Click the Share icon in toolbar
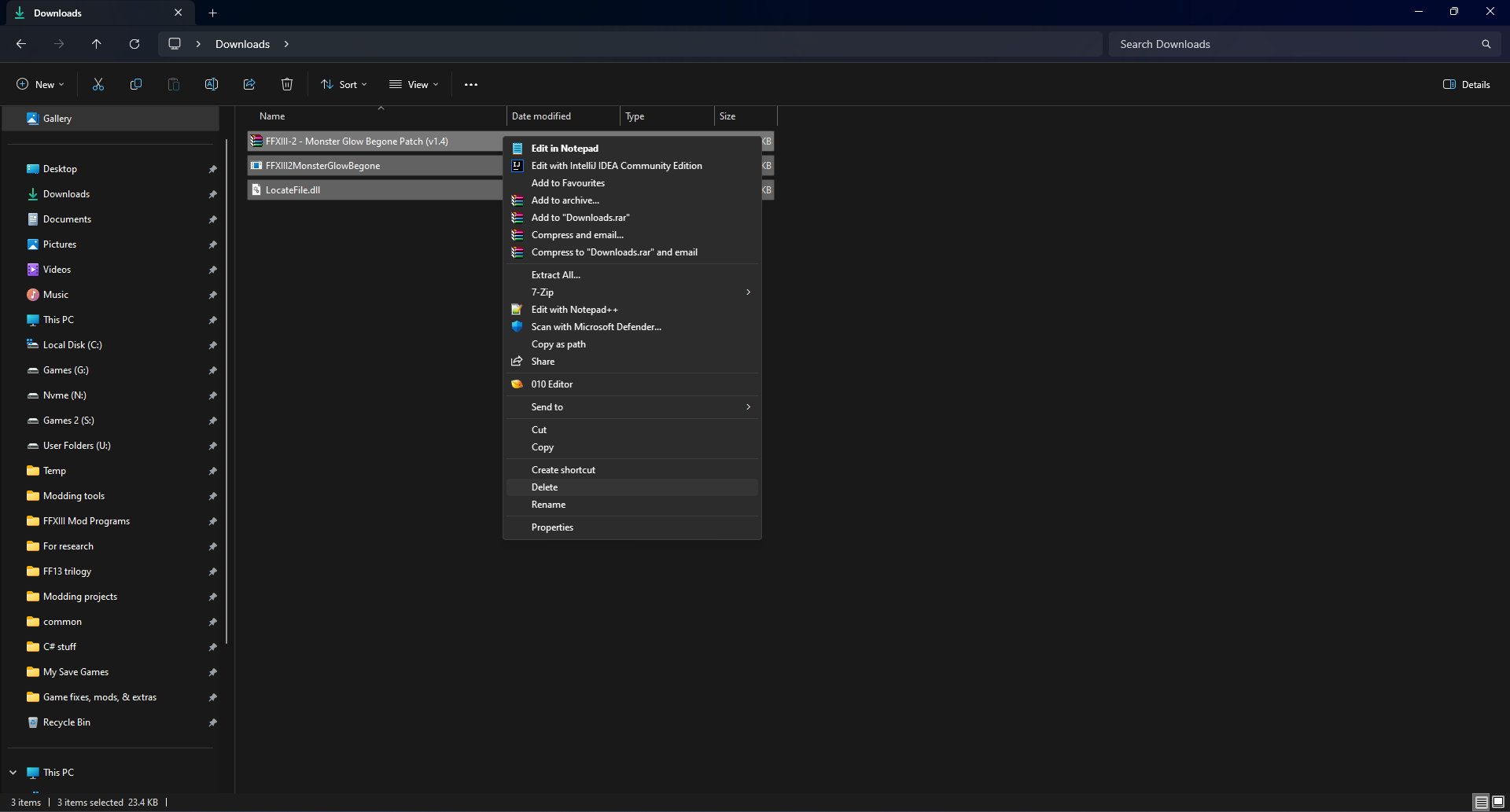 [249, 84]
